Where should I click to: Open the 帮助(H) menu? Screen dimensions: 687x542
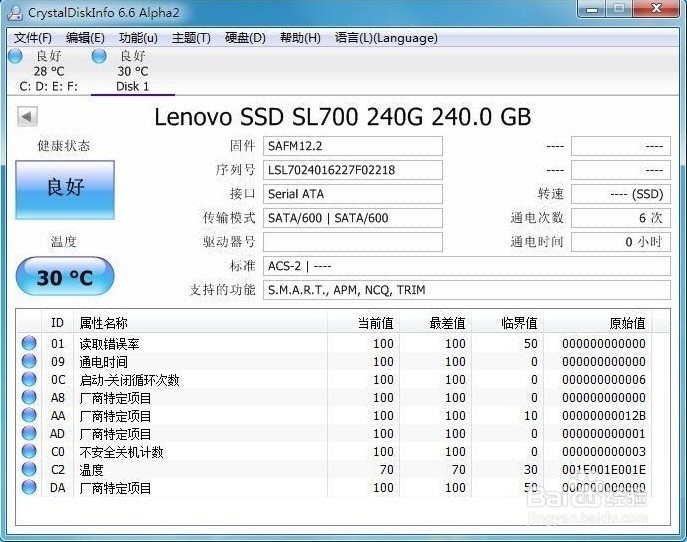(300, 38)
